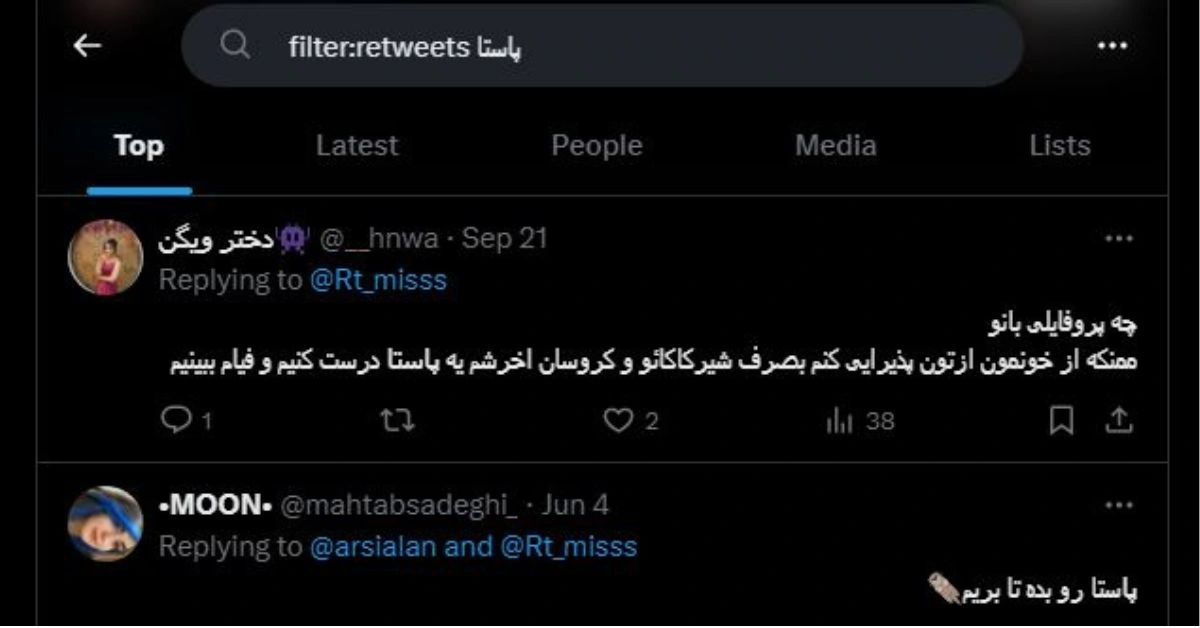Open more options for @__hnwa tweet

click(1118, 239)
